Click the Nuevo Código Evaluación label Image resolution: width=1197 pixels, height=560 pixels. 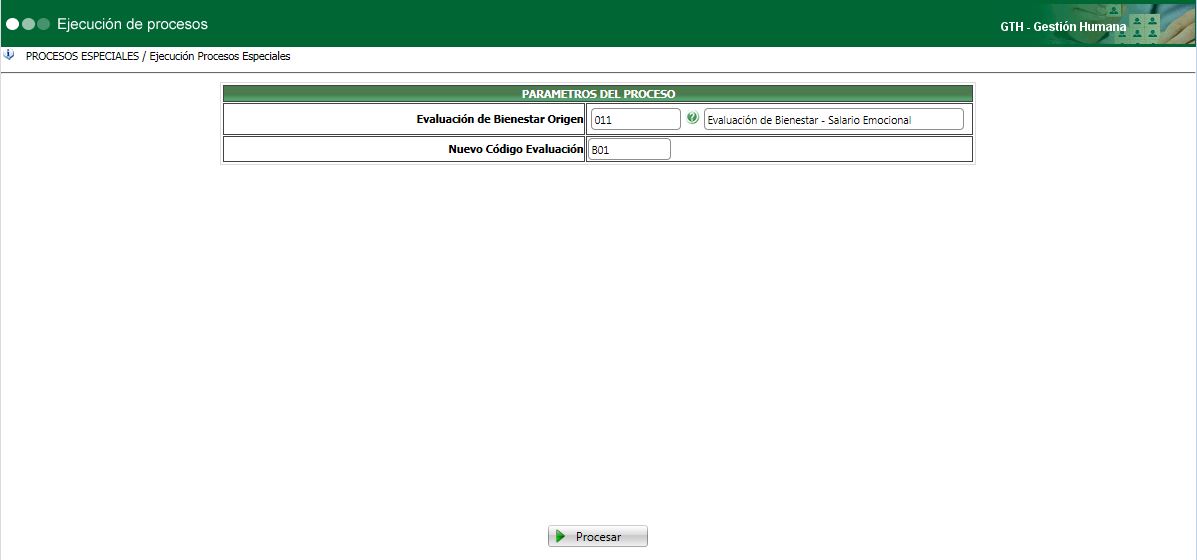click(x=516, y=150)
